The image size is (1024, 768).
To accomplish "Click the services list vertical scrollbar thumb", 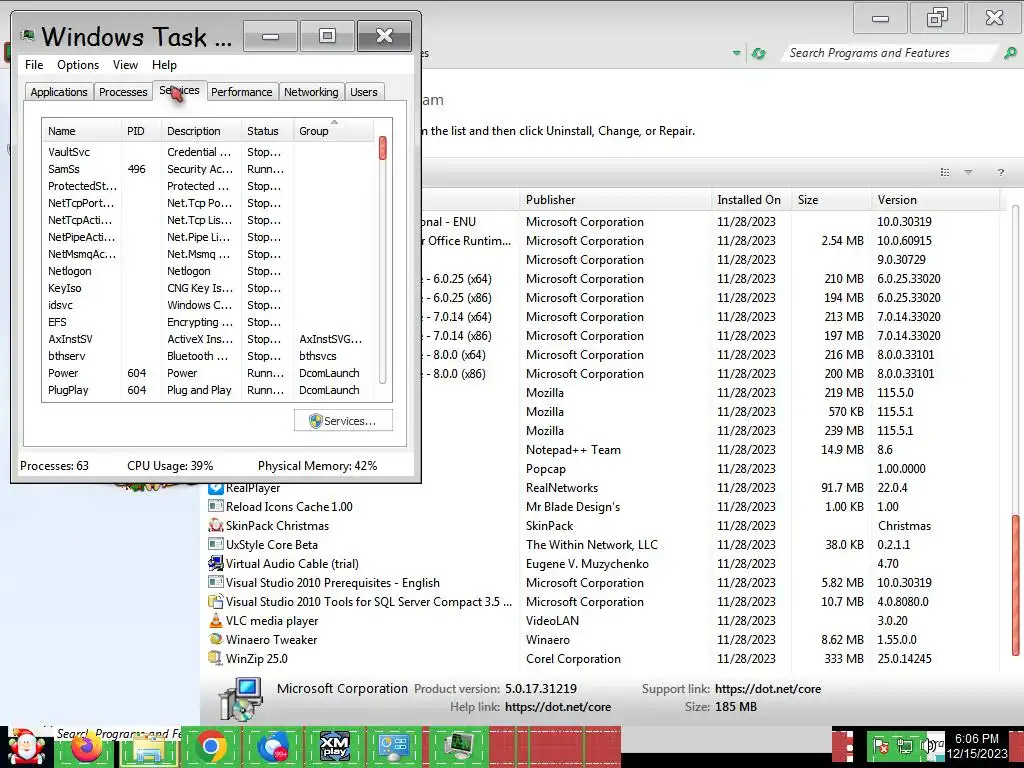I will point(383,148).
